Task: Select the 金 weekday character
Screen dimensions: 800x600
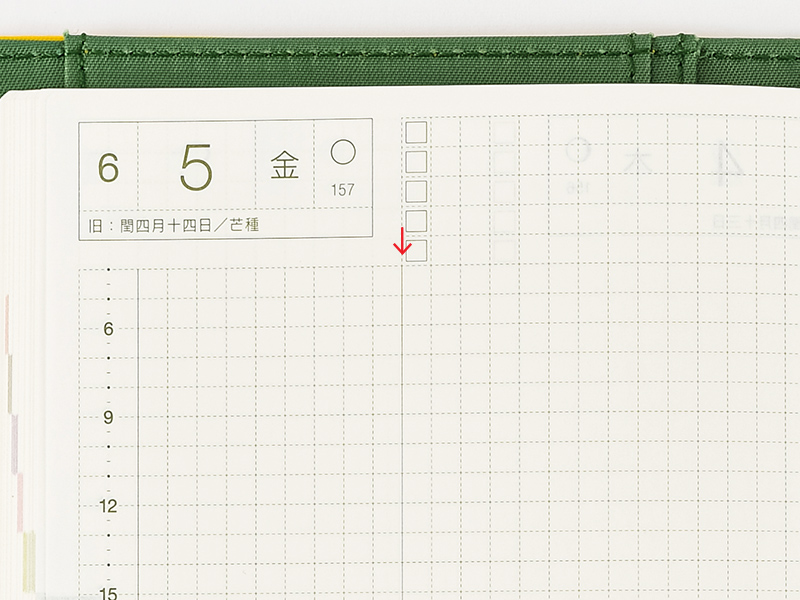Action: coord(284,166)
